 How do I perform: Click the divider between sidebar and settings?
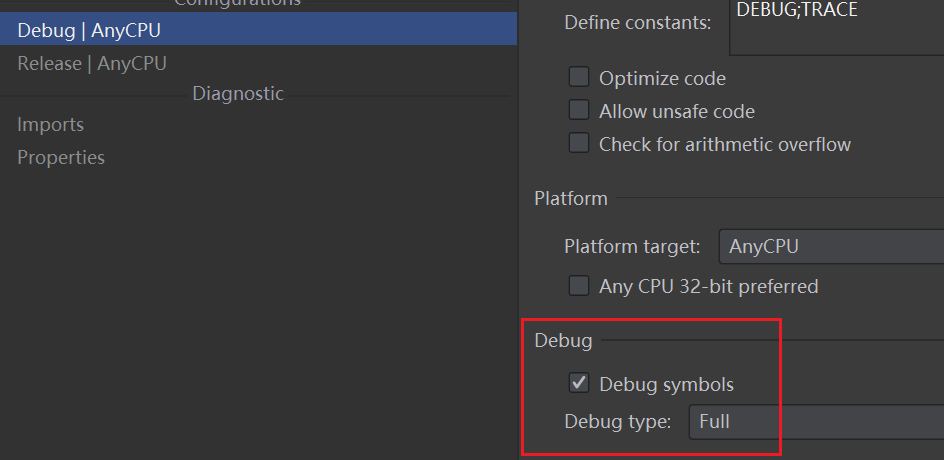(x=519, y=230)
